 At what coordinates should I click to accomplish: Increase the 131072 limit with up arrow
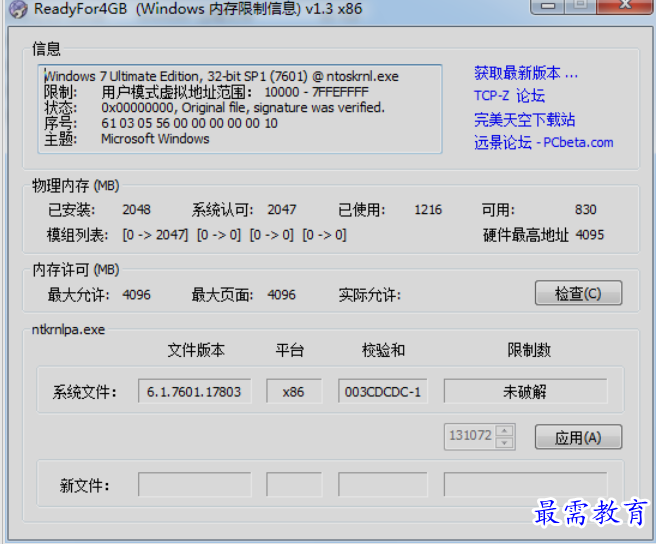click(505, 431)
